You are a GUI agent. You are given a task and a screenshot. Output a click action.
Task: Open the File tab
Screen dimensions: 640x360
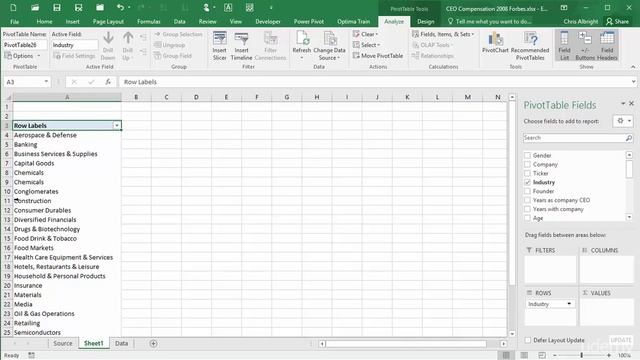click(x=14, y=22)
